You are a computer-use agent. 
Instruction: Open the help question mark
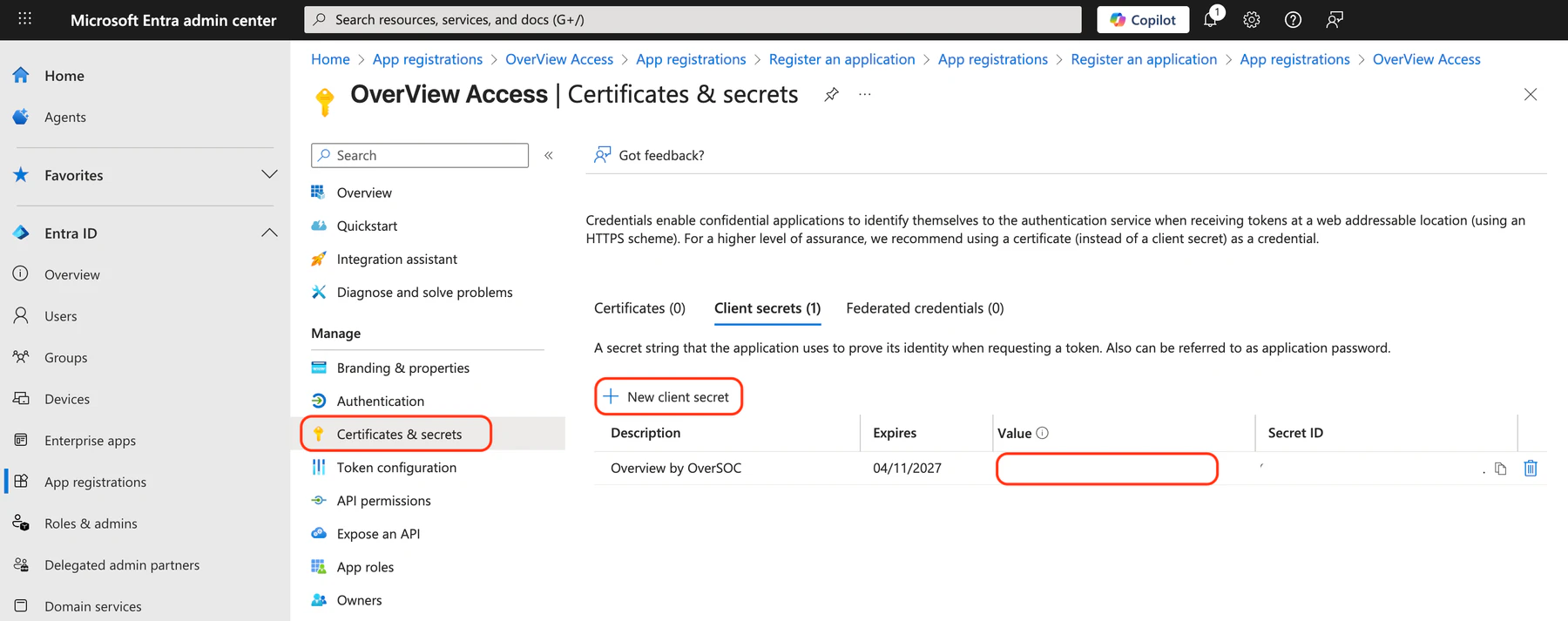tap(1293, 19)
